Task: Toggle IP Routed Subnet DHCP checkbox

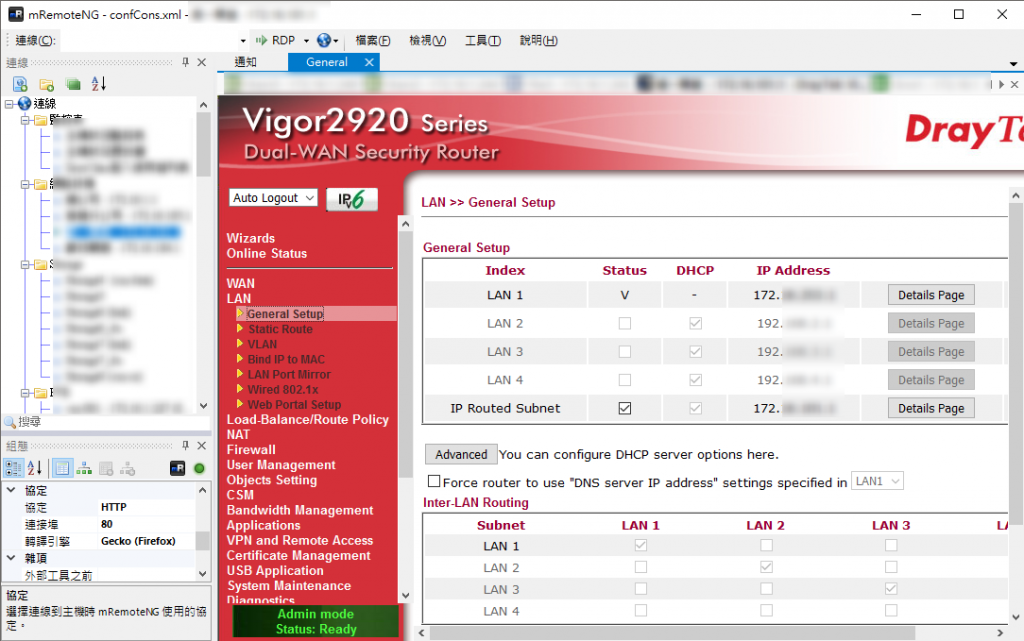Action: [696, 408]
